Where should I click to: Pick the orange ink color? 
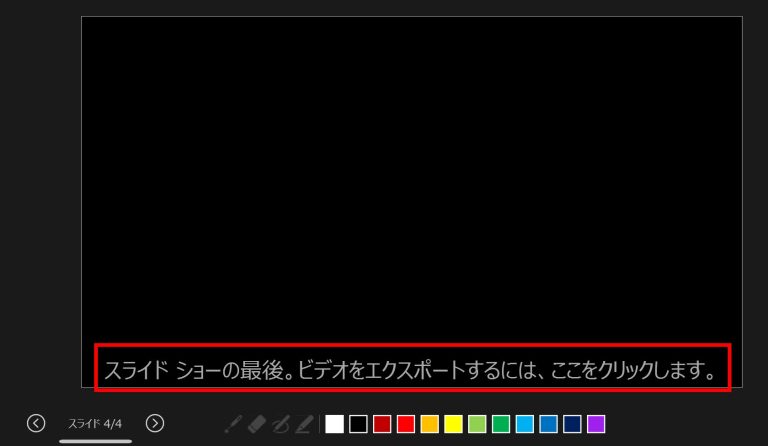coord(430,424)
